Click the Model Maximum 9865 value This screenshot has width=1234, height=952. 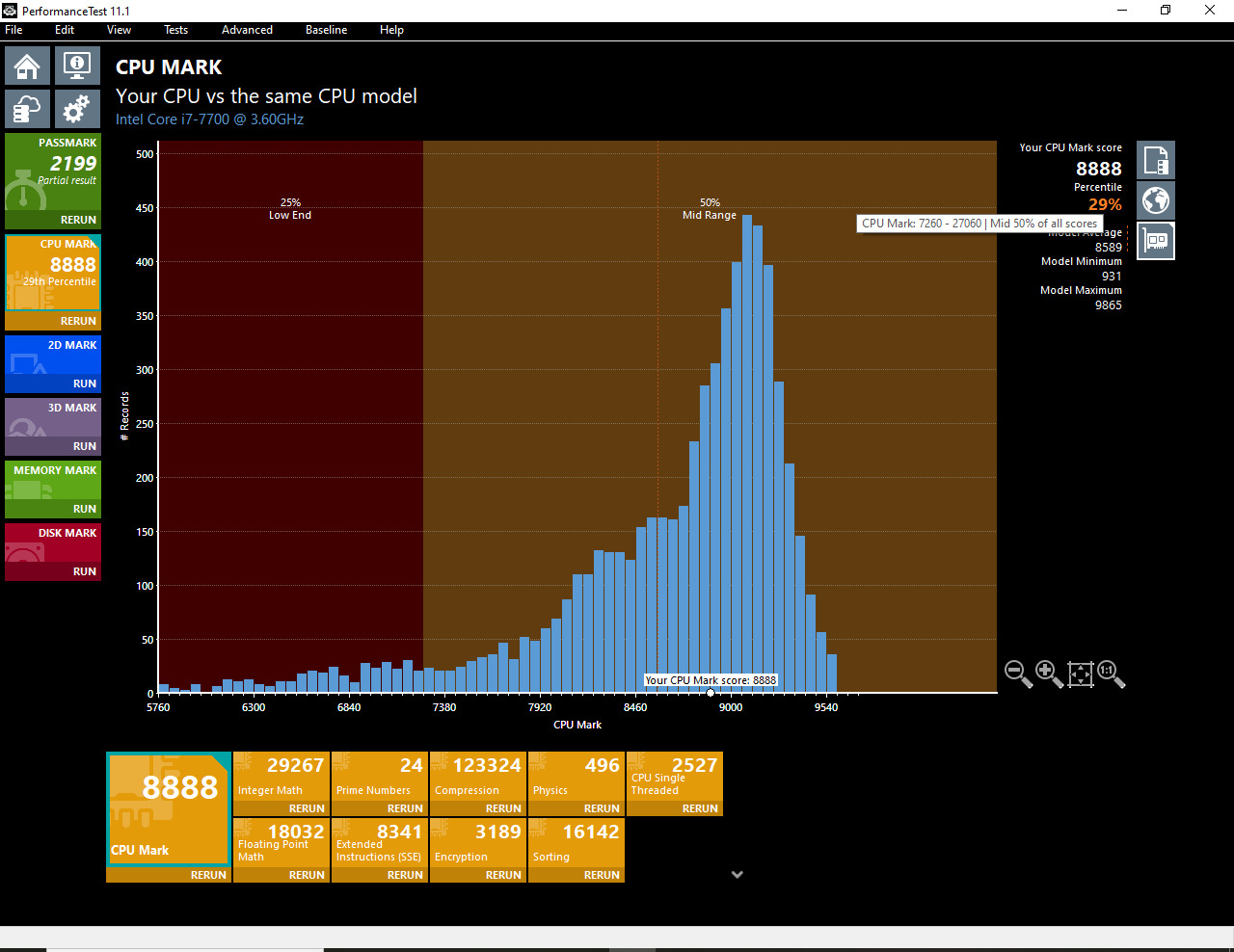point(1108,305)
